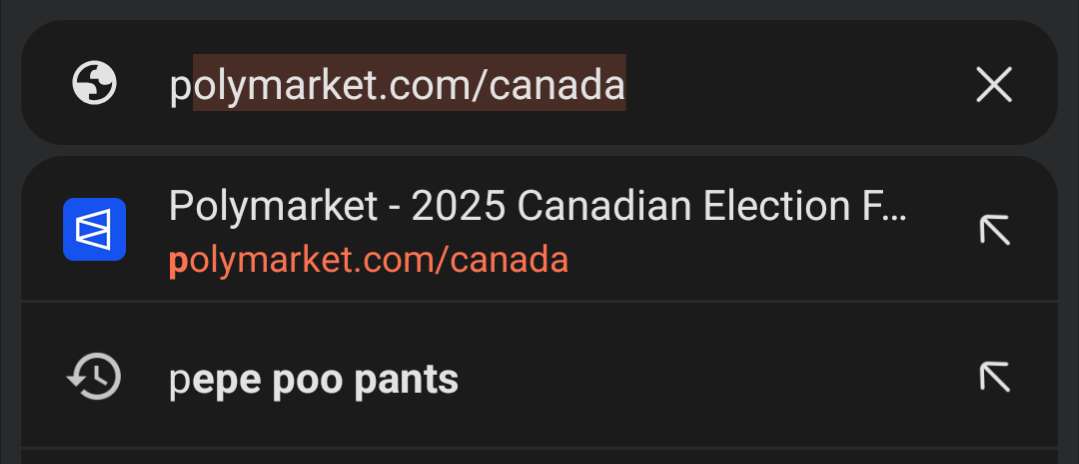
Task: Tap the arrow beside pepe poo pants
Action: coord(994,377)
